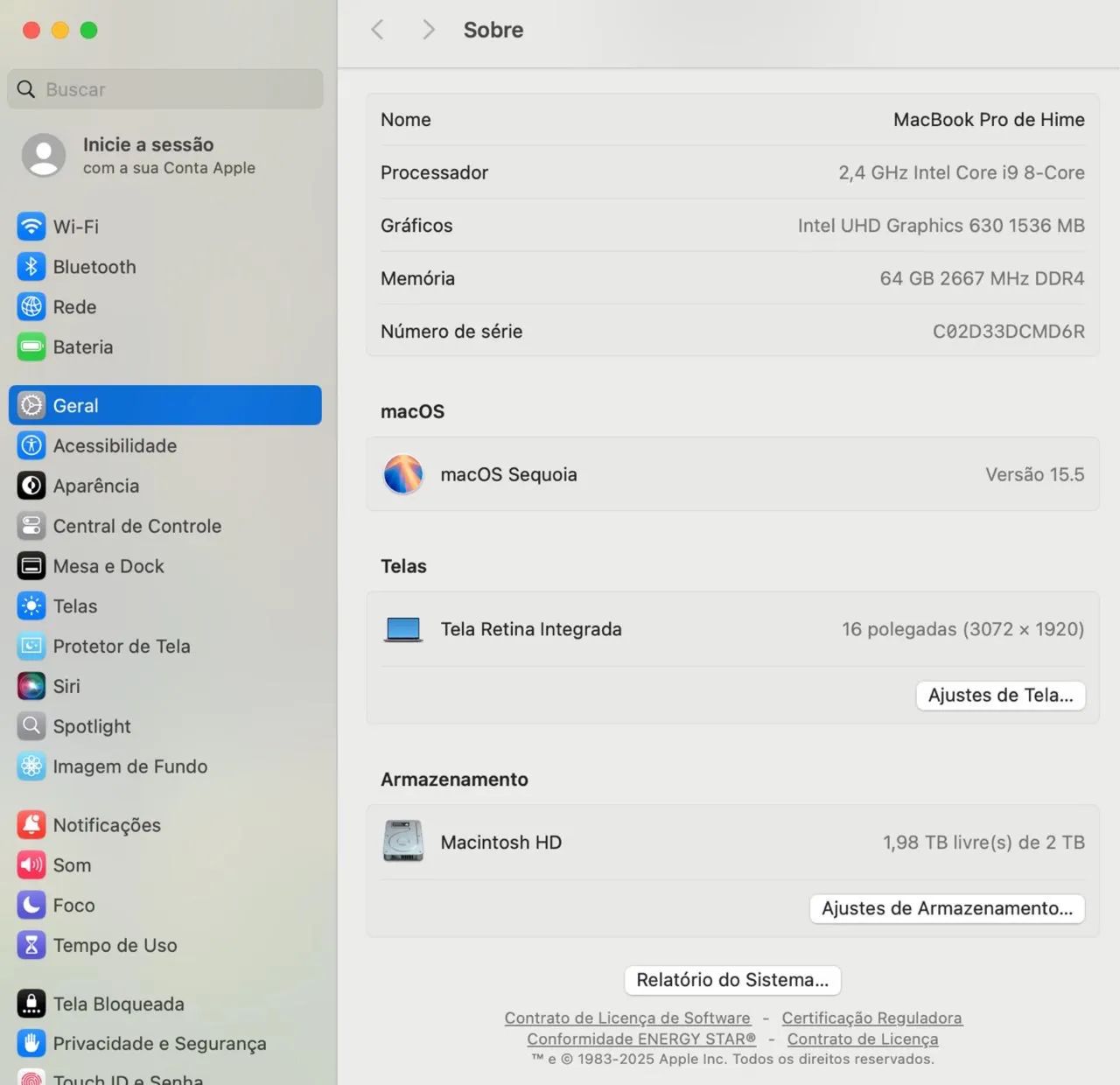Click the Bluetooth sidebar icon
This screenshot has height=1085, width=1120.
coord(31,267)
